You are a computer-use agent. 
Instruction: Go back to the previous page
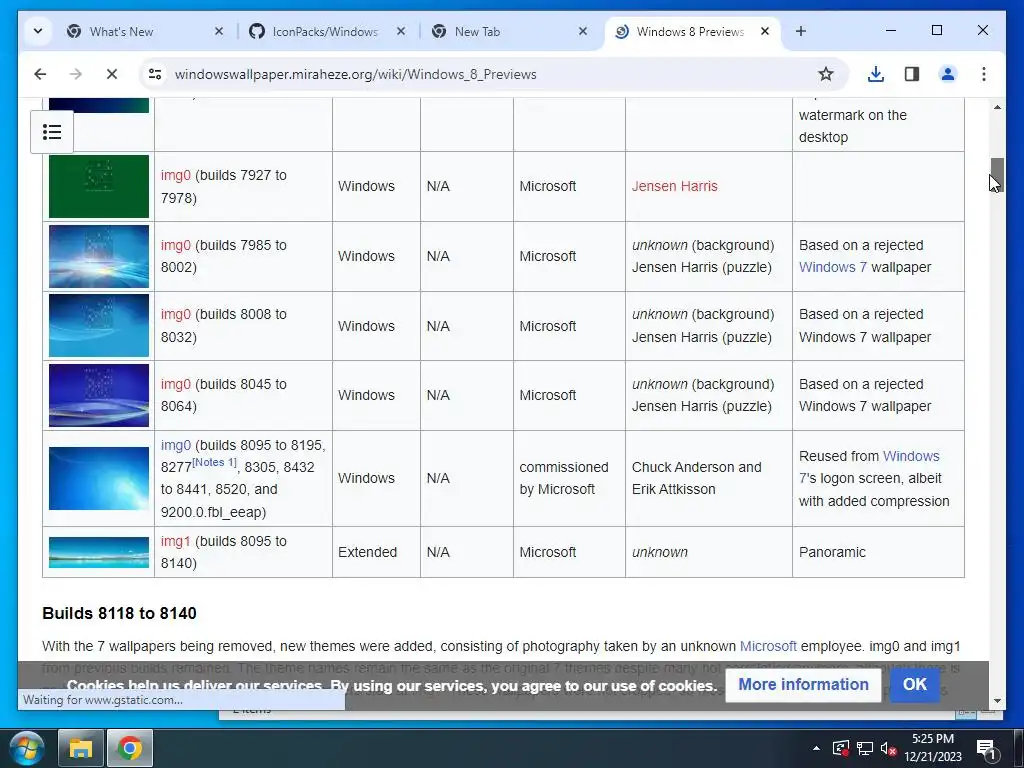coord(40,74)
